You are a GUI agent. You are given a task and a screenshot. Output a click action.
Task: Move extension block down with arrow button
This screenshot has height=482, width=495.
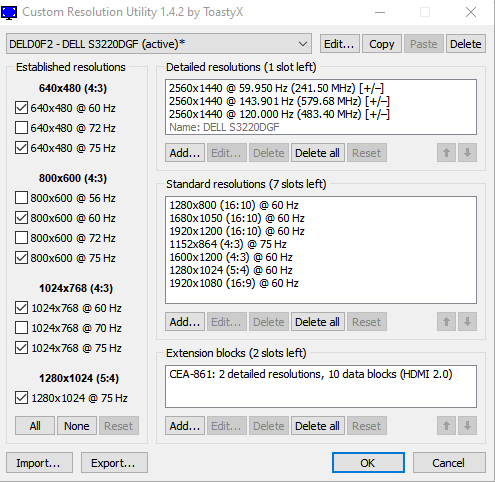coord(467,426)
